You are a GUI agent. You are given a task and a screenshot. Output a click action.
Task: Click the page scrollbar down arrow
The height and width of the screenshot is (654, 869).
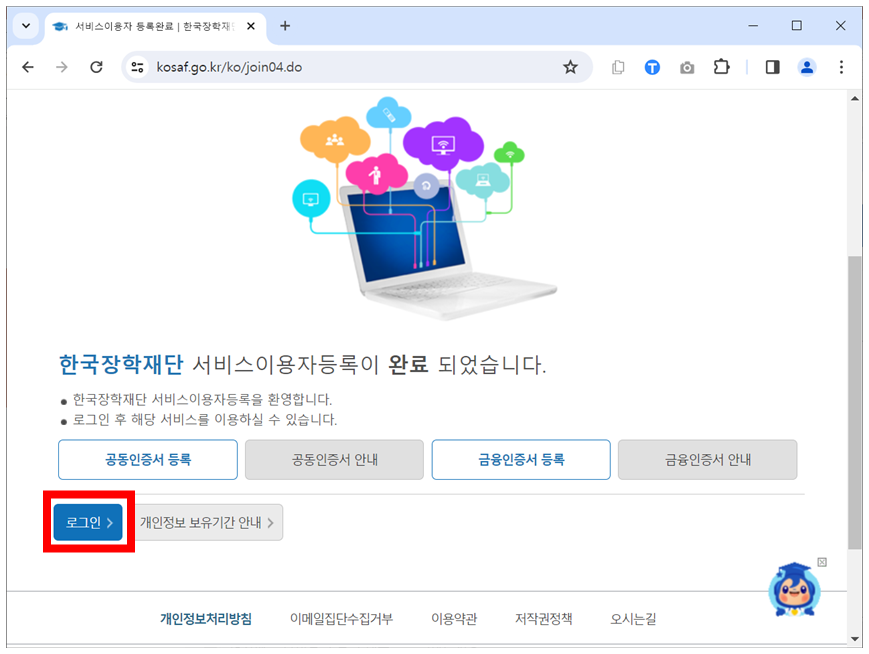point(855,639)
